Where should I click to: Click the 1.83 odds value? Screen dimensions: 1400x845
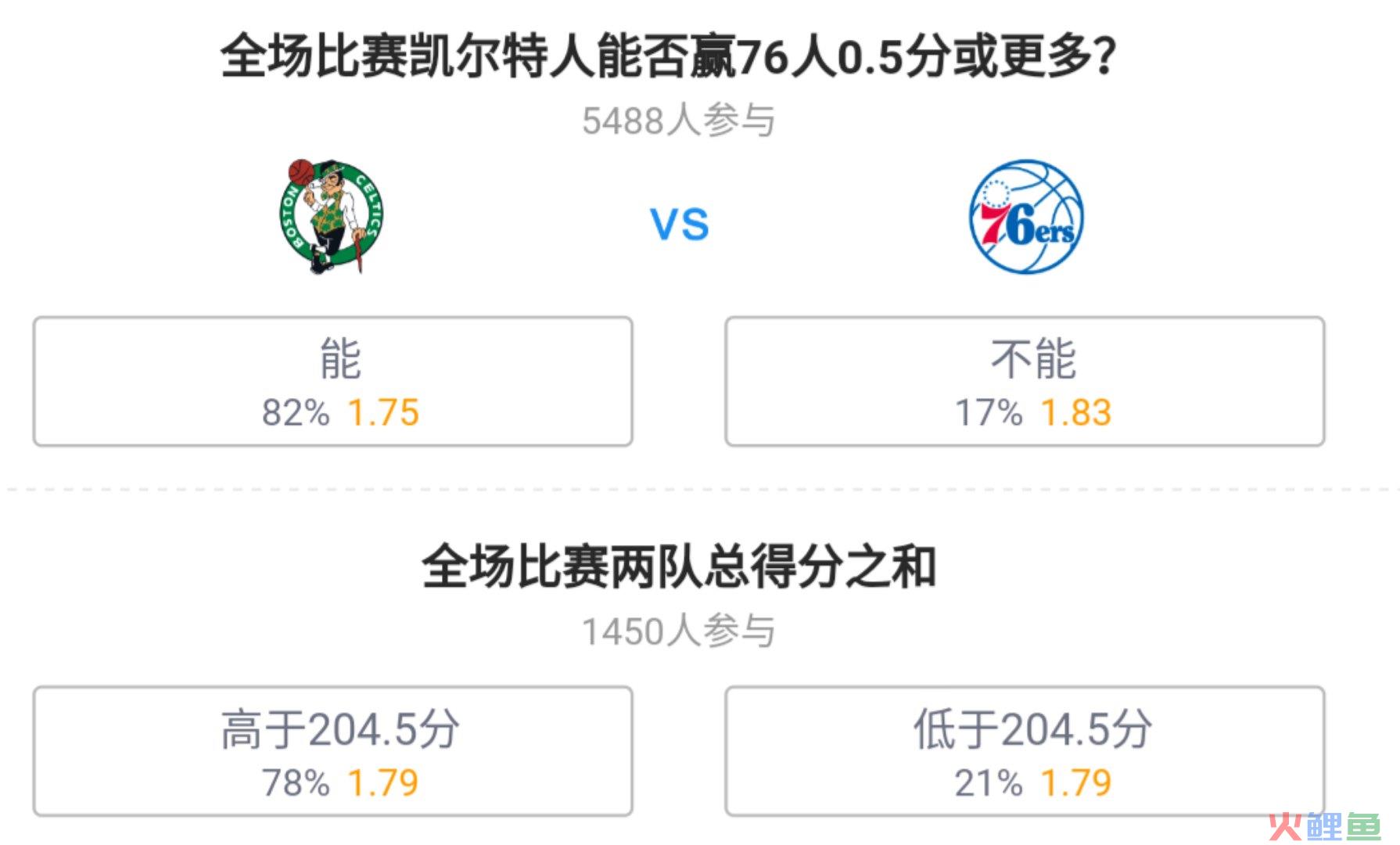[x=1075, y=412]
